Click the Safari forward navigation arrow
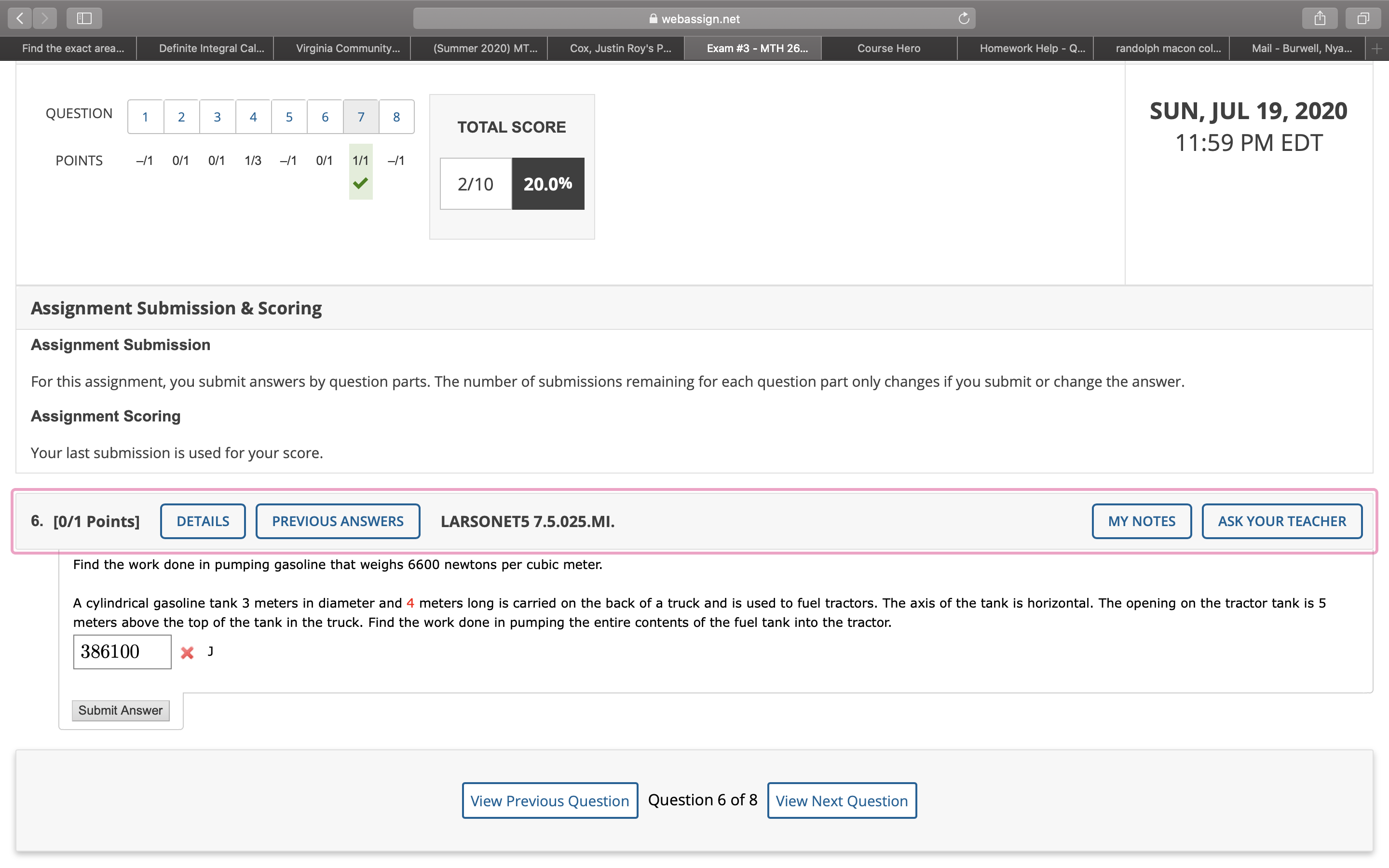Image resolution: width=1389 pixels, height=868 pixels. click(x=45, y=18)
